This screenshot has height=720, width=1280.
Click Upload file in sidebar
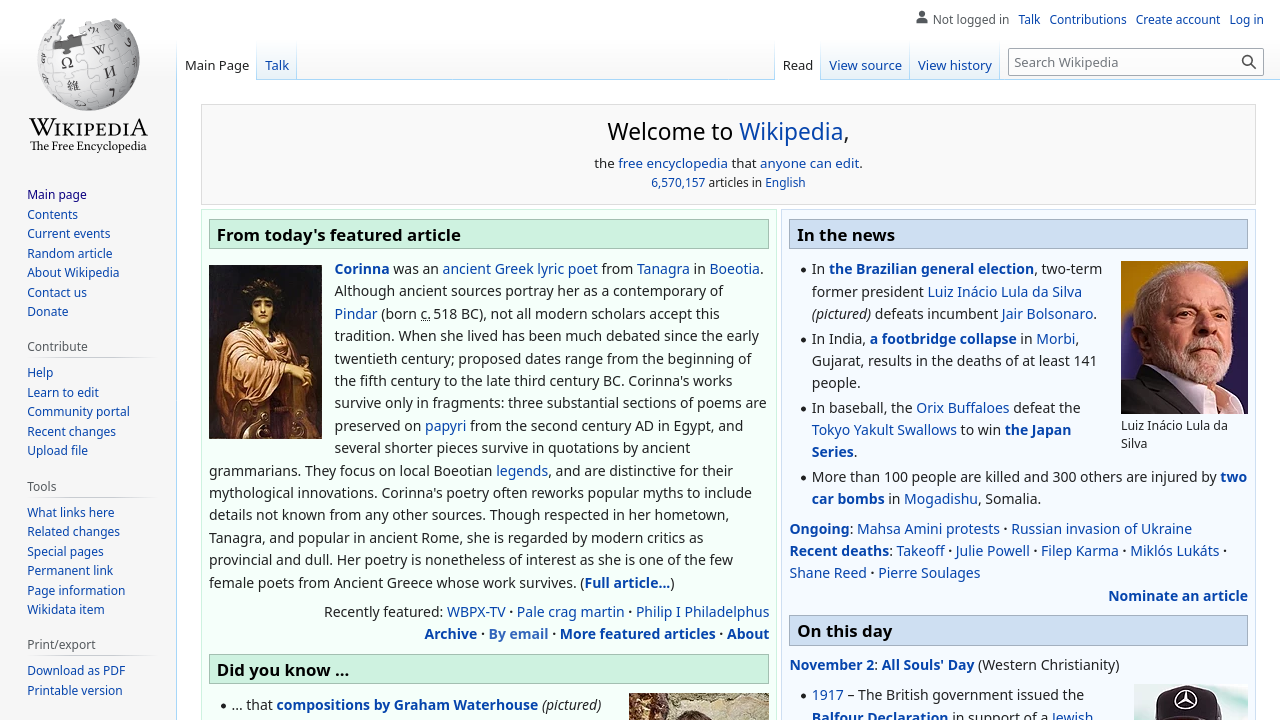click(57, 450)
